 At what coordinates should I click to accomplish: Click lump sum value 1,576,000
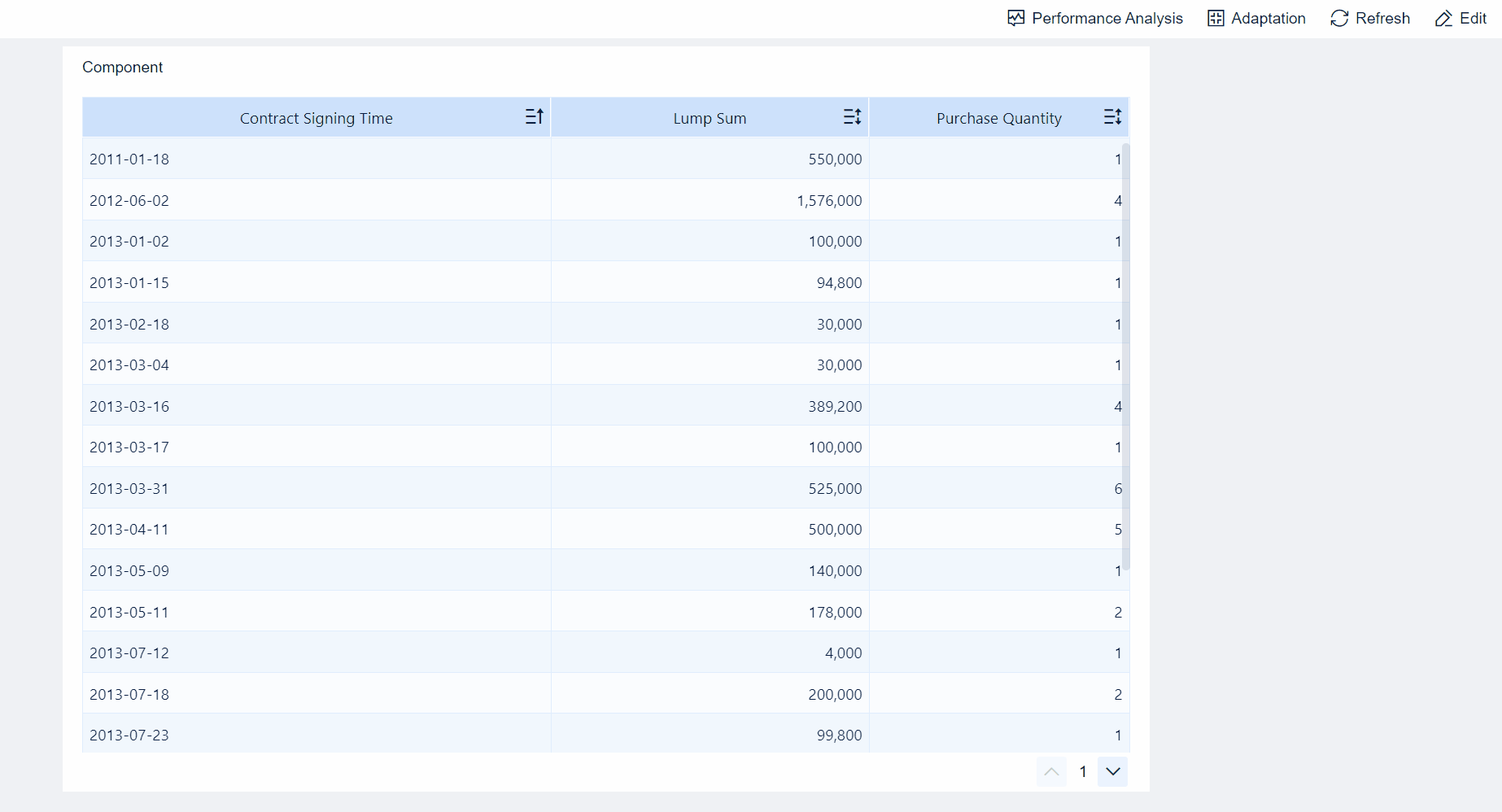829,200
